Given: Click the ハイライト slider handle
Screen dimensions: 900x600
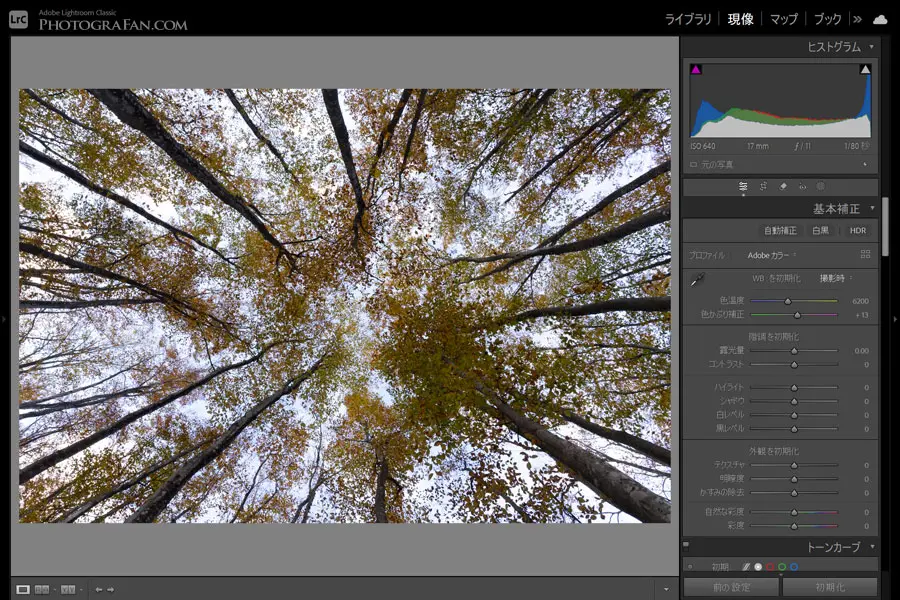Looking at the screenshot, I should click(794, 388).
